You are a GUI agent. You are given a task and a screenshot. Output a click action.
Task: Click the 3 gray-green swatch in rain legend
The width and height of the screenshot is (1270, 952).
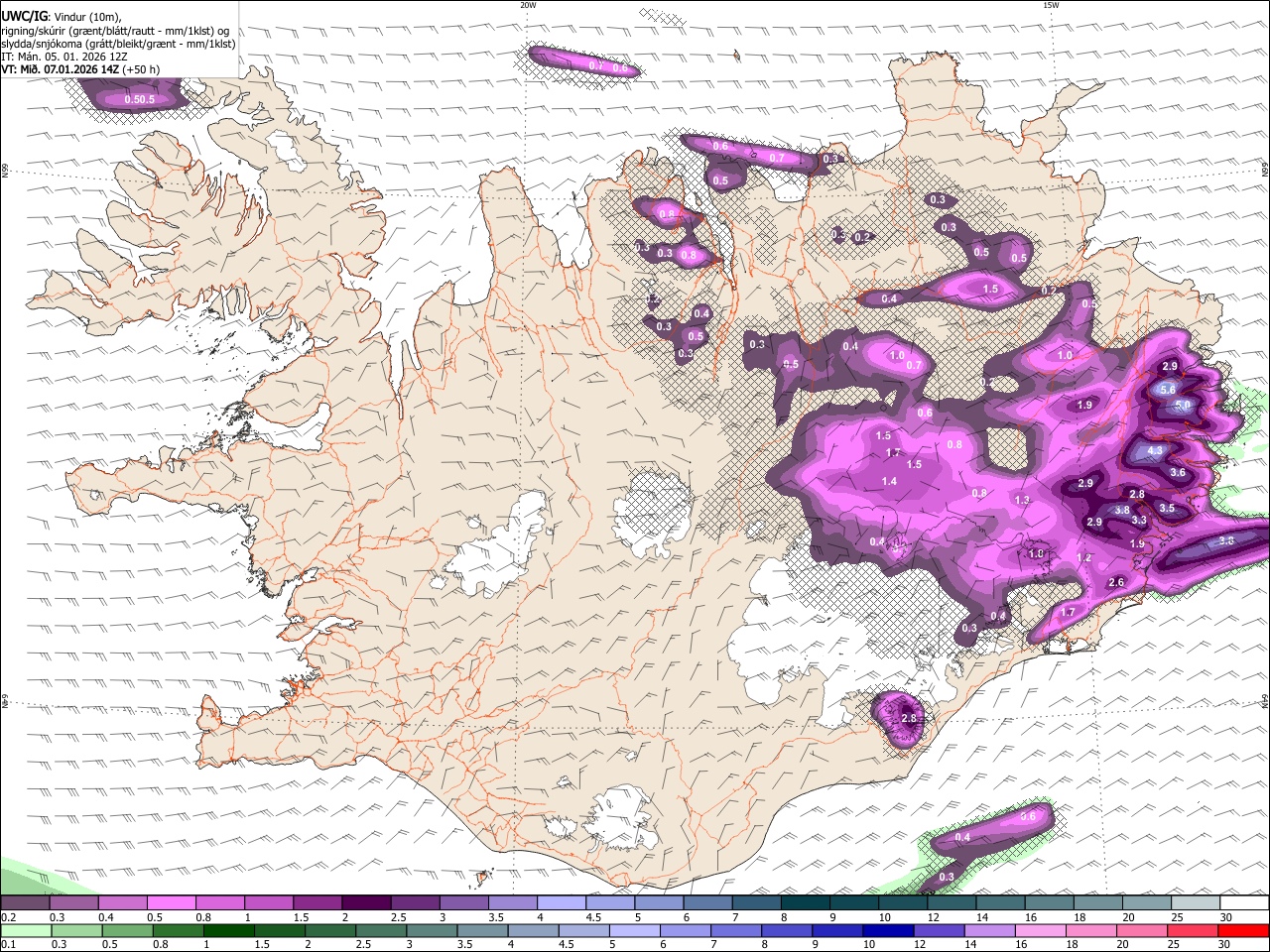tap(431, 930)
